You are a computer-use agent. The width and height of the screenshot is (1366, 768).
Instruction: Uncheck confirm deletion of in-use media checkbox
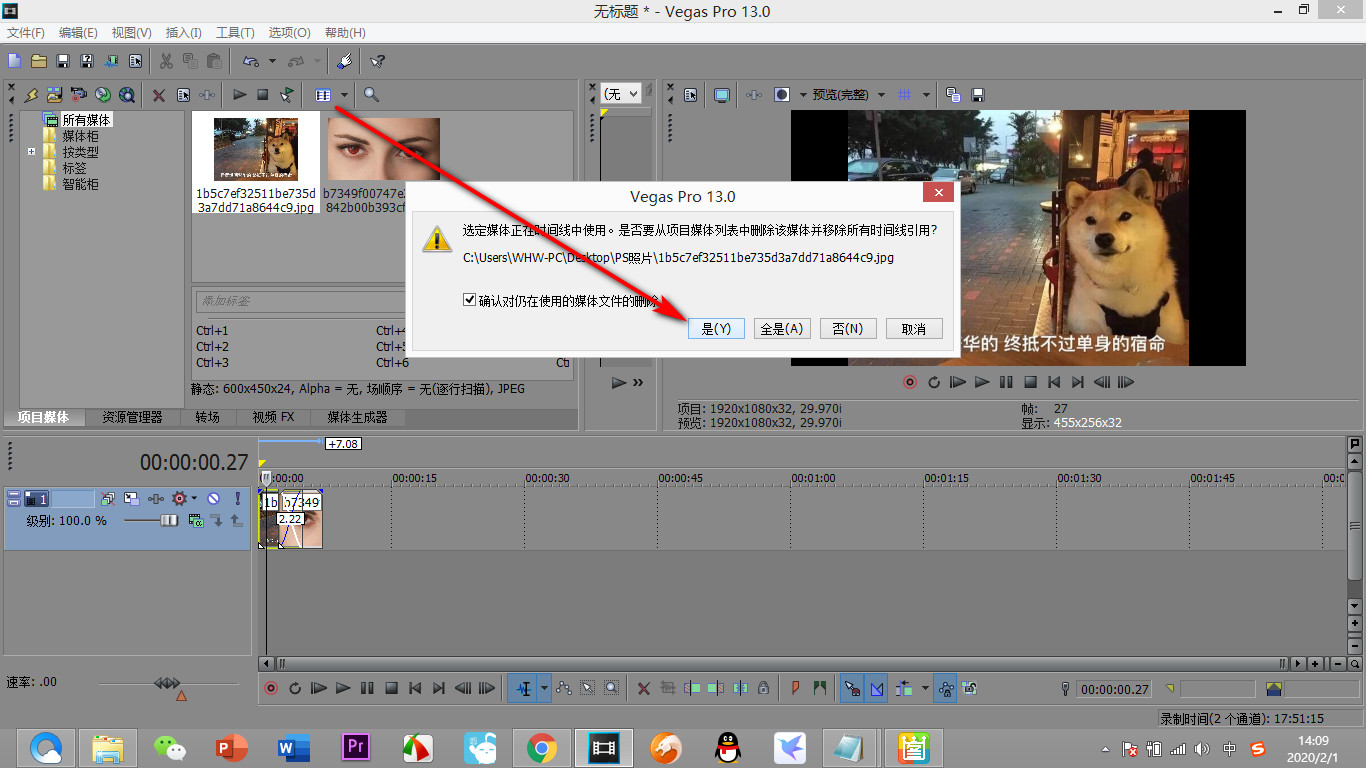(469, 300)
